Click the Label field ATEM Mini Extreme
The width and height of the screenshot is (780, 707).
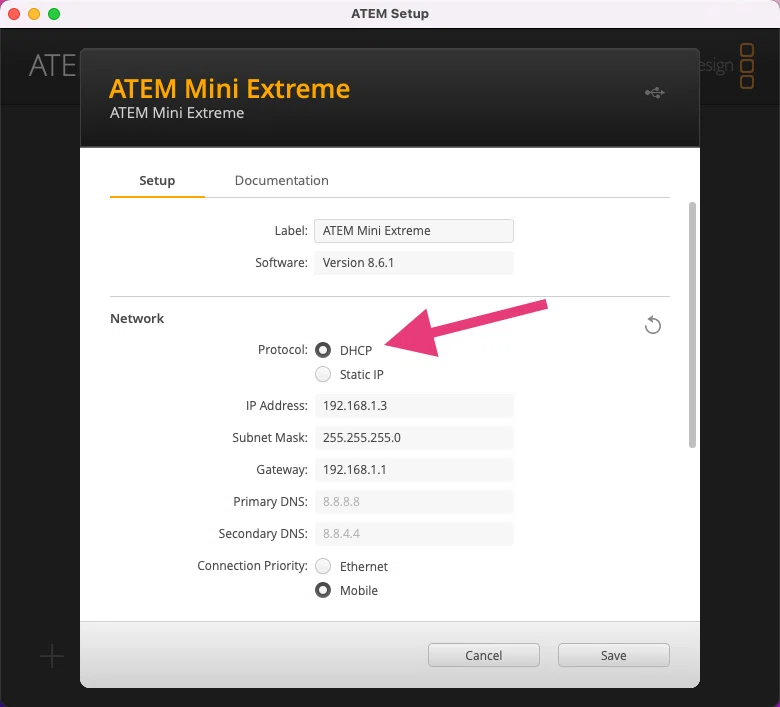(414, 231)
